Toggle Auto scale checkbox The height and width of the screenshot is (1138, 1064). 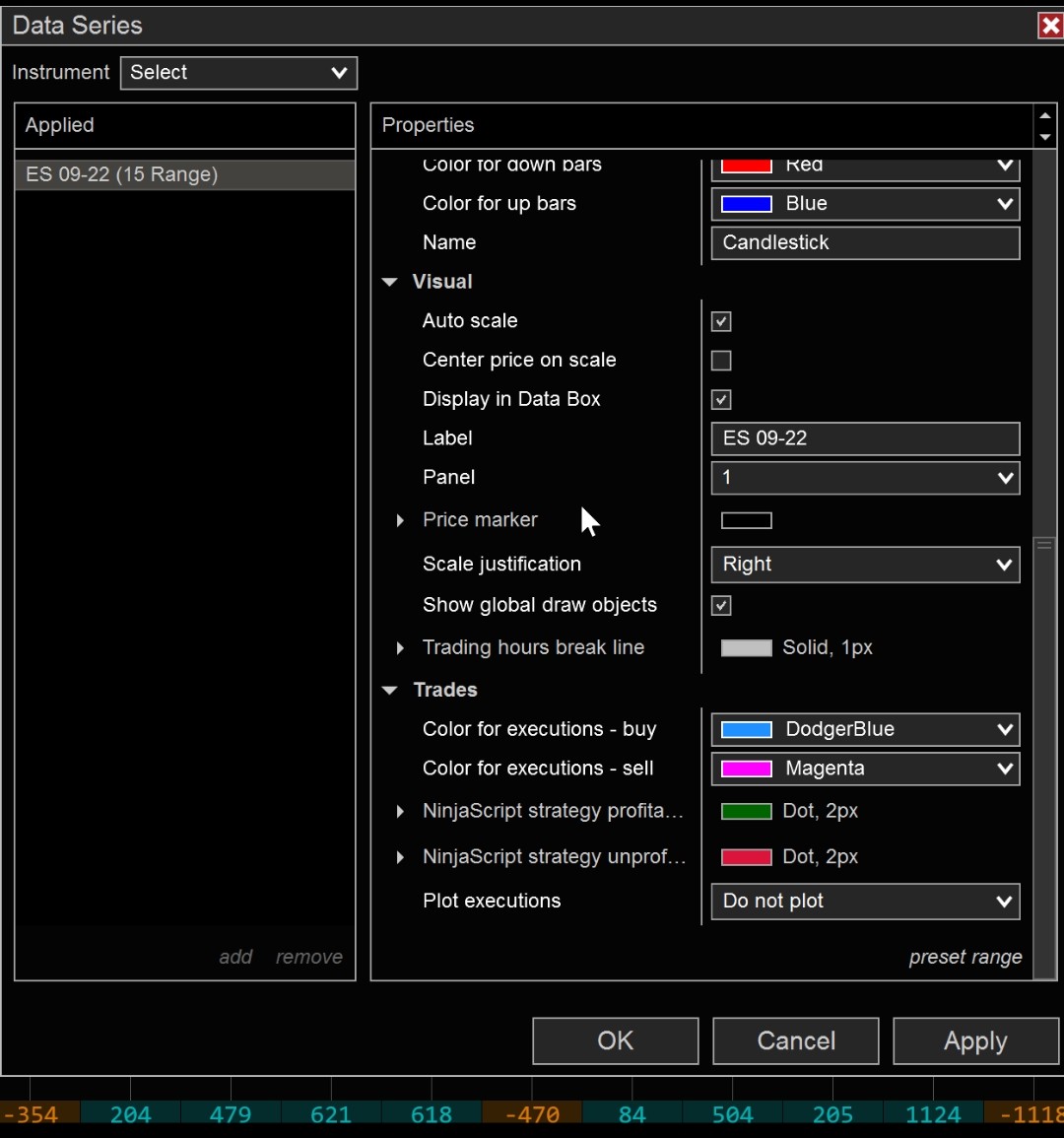point(721,321)
